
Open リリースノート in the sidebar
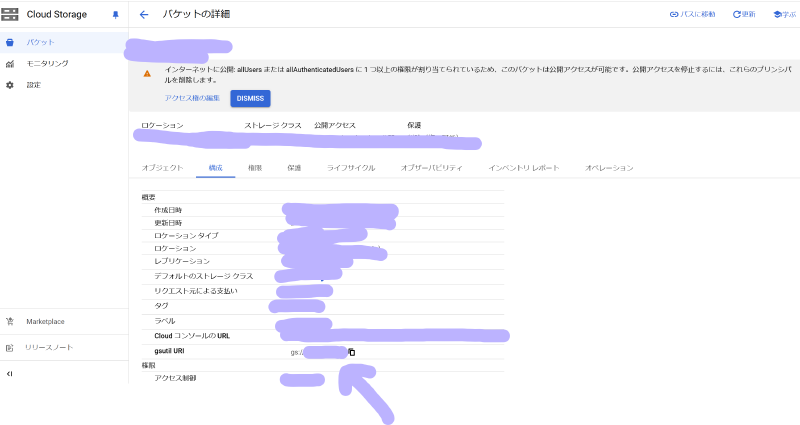click(x=49, y=347)
